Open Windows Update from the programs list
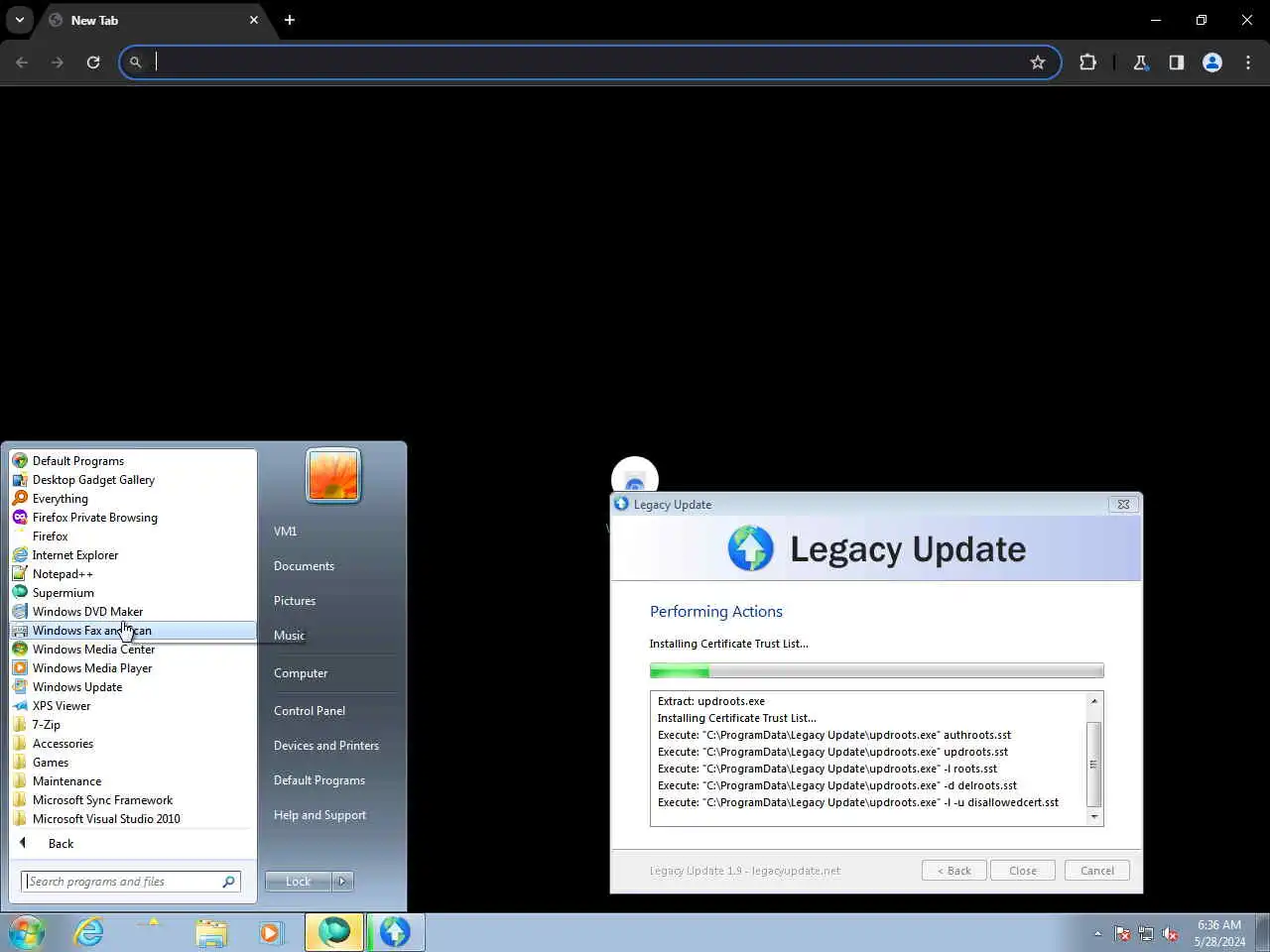The width and height of the screenshot is (1270, 952). click(133, 687)
